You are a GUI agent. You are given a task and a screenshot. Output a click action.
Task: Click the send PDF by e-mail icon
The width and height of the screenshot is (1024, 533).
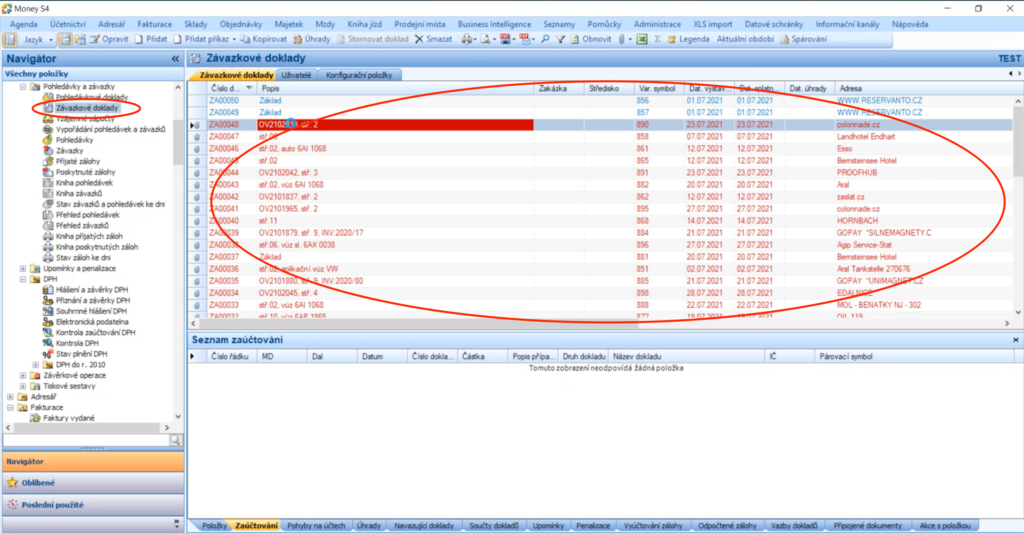tap(524, 39)
